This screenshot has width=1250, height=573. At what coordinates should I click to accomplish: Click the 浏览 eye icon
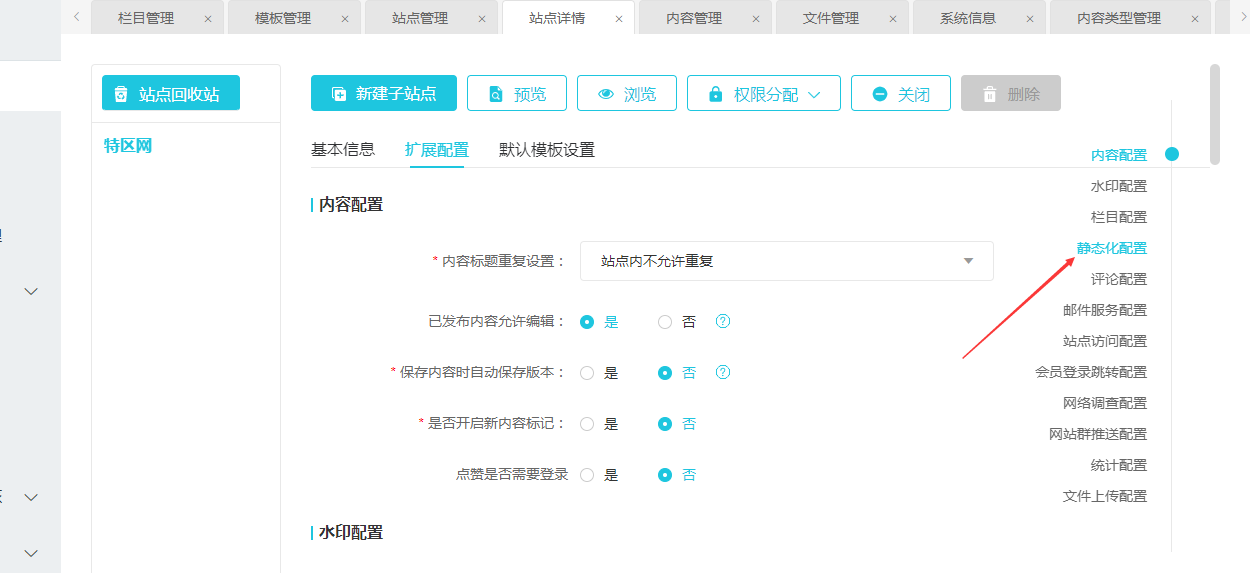click(606, 94)
